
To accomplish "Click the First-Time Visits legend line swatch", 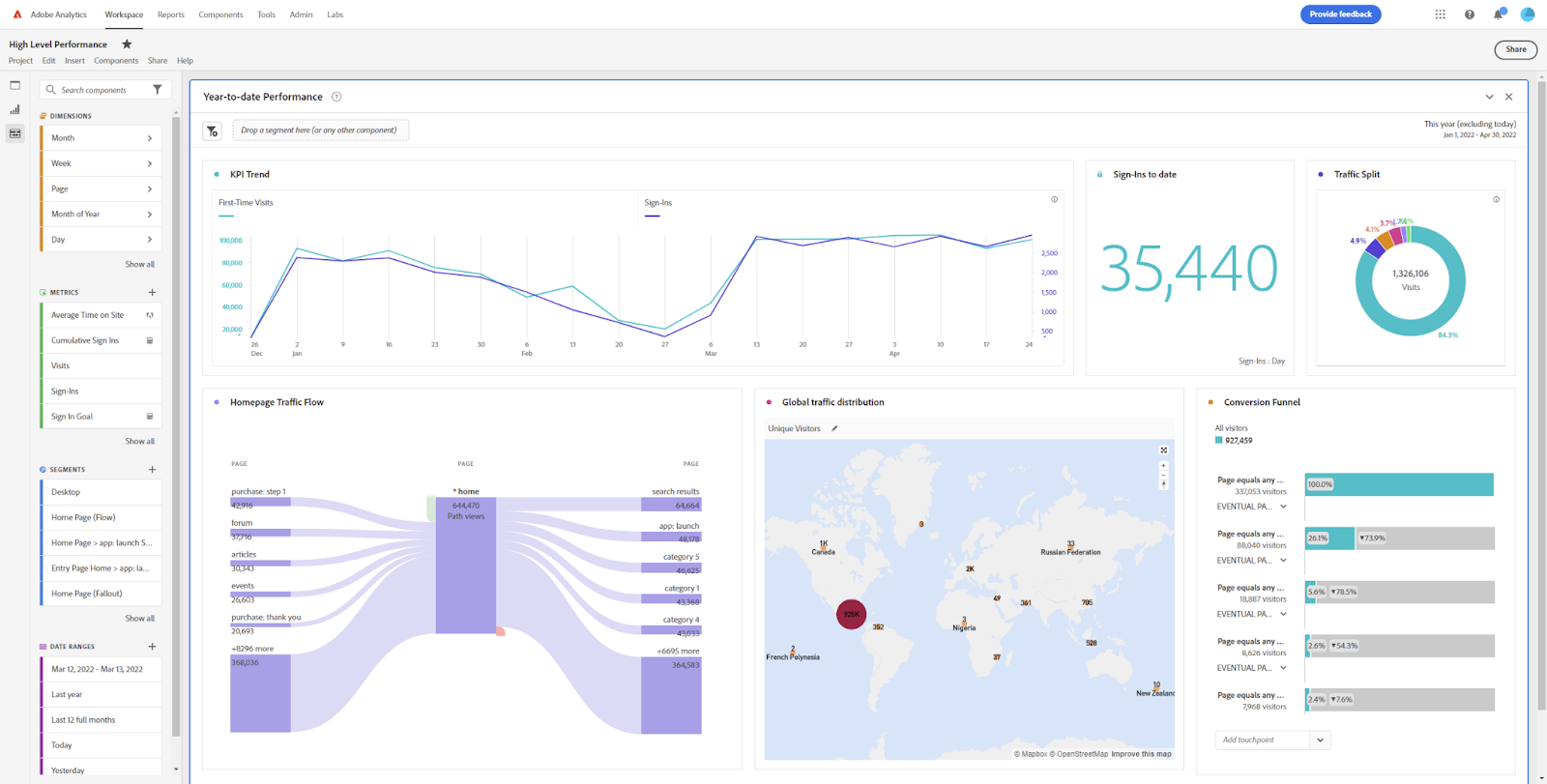I will pyautogui.click(x=226, y=216).
